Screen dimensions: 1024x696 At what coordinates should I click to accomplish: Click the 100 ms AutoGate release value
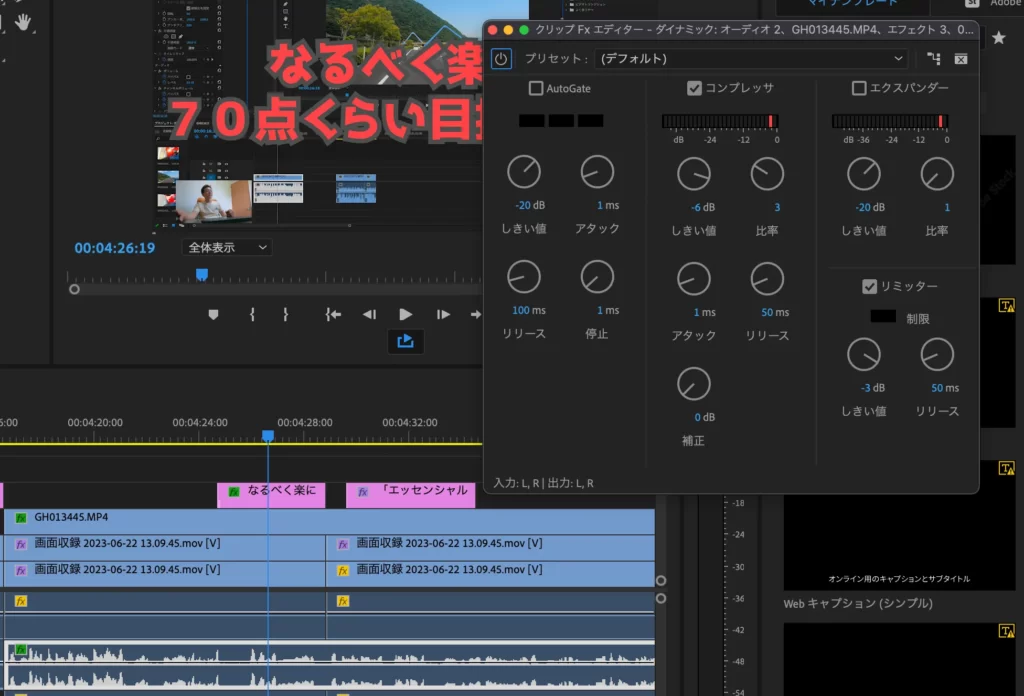tap(528, 310)
